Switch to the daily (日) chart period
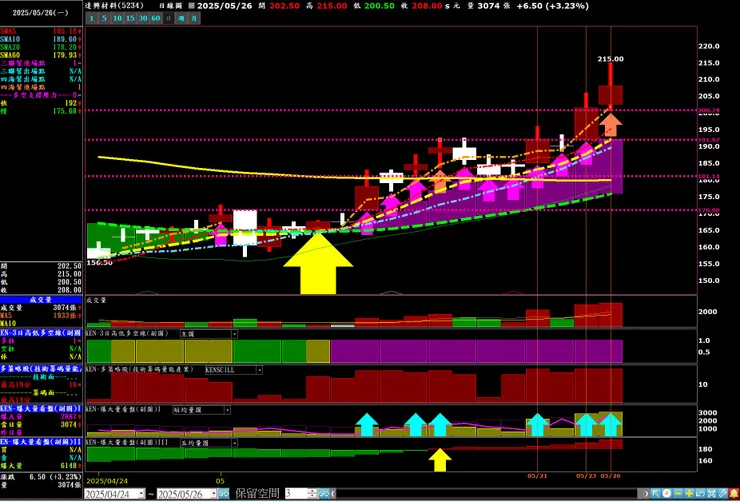The image size is (740, 502). 168,18
